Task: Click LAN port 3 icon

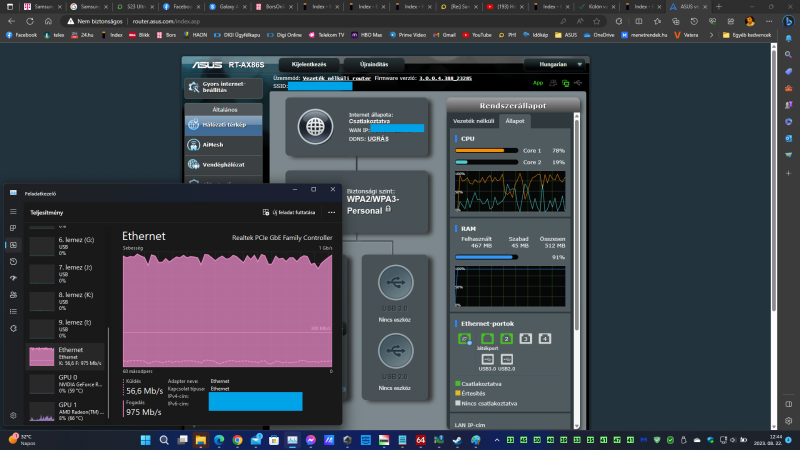Action: [x=526, y=339]
